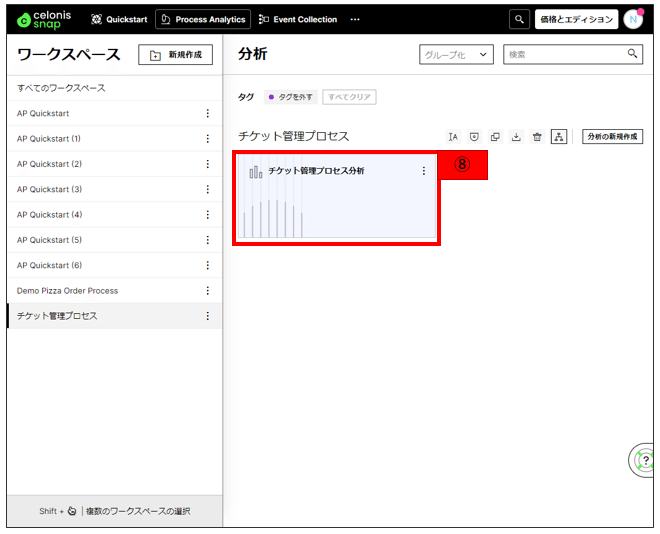Image resolution: width=660 pixels, height=534 pixels.
Task: Click the copy icon in workspace toolbar
Action: (495, 137)
